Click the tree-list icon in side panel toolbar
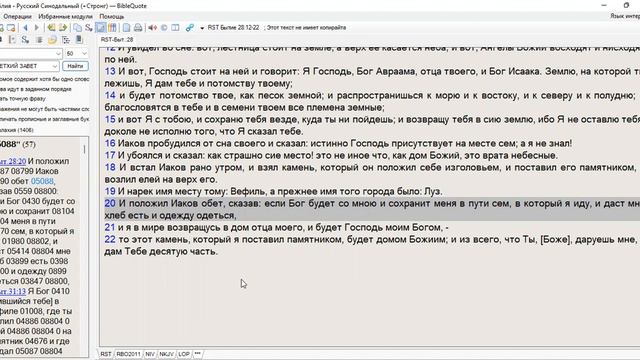Viewport: 640px width, 360px height. click(66, 40)
